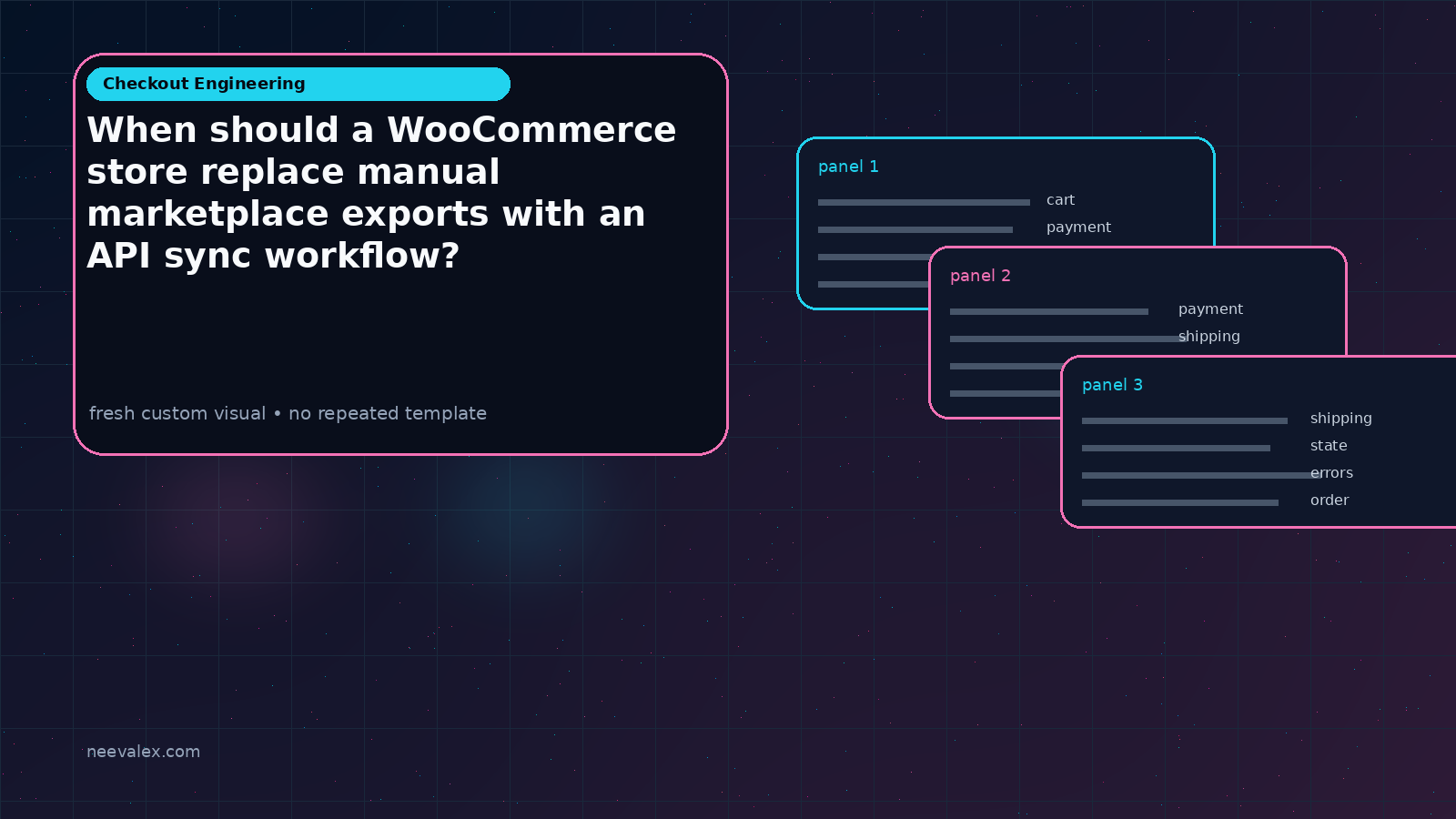
Task: Click 'shipping' in panel 3
Action: click(x=1340, y=419)
